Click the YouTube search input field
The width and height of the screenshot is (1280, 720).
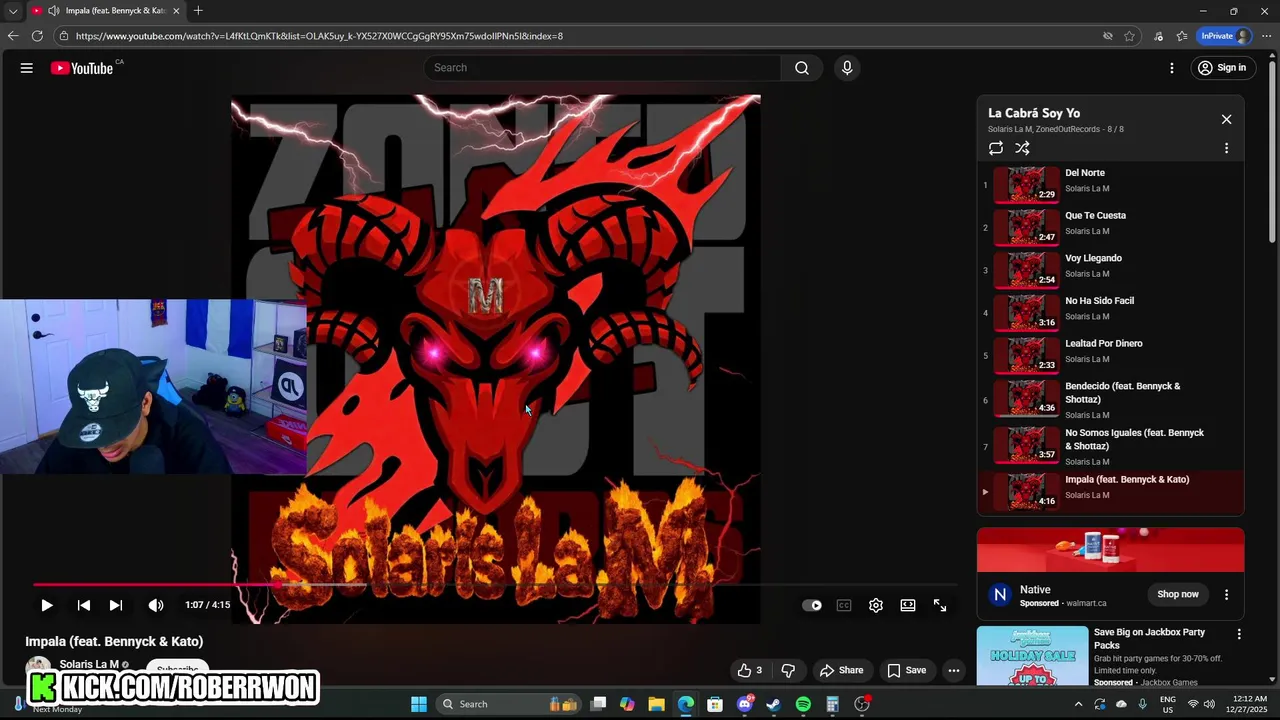(602, 68)
